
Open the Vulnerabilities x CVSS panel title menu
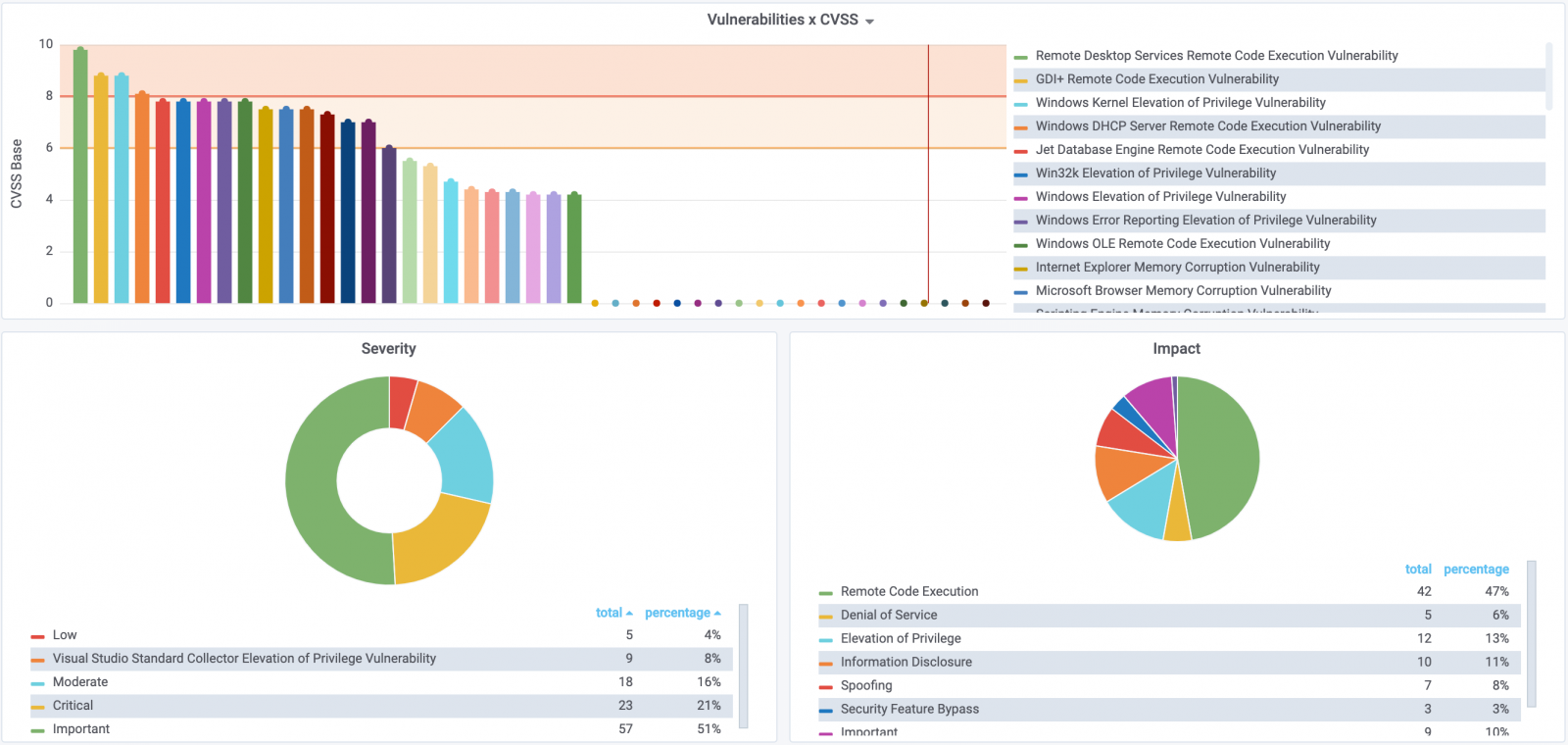(790, 20)
